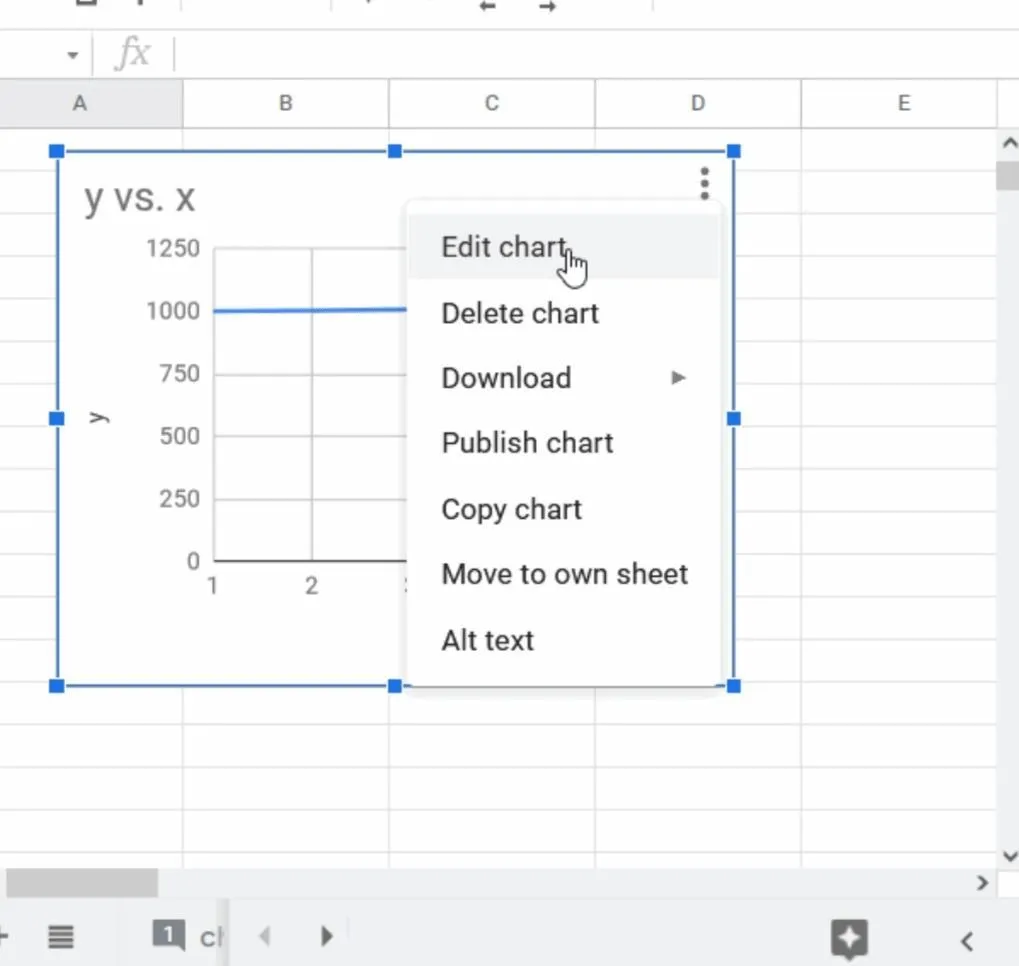Click the bottom-left chart resize handle

pos(57,686)
